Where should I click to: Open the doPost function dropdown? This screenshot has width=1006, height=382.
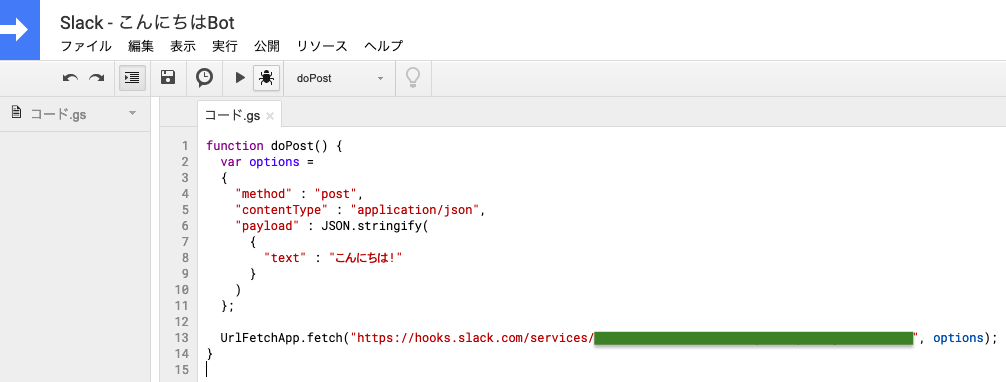(x=339, y=78)
